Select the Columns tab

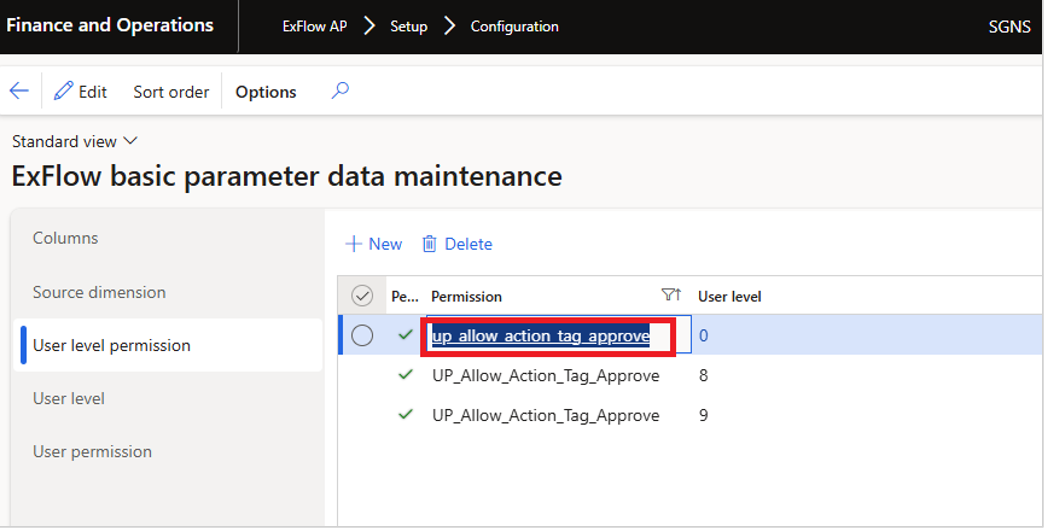65,238
